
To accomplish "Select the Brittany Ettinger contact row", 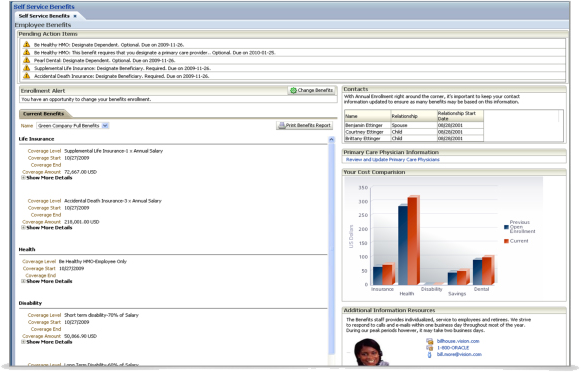I will (414, 138).
